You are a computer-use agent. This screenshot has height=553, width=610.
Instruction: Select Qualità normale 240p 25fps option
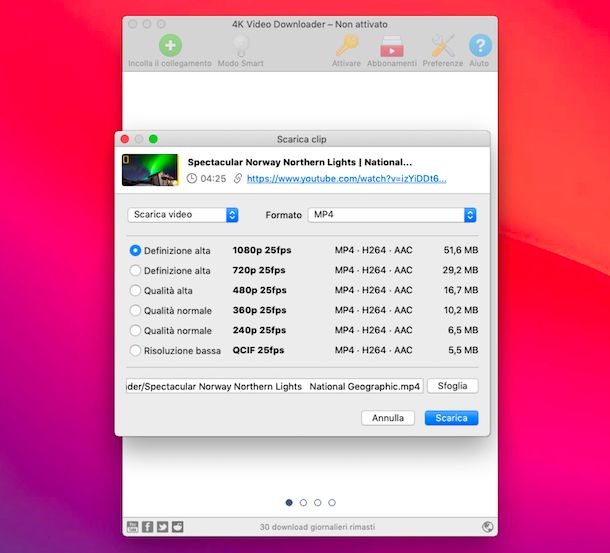tap(135, 330)
